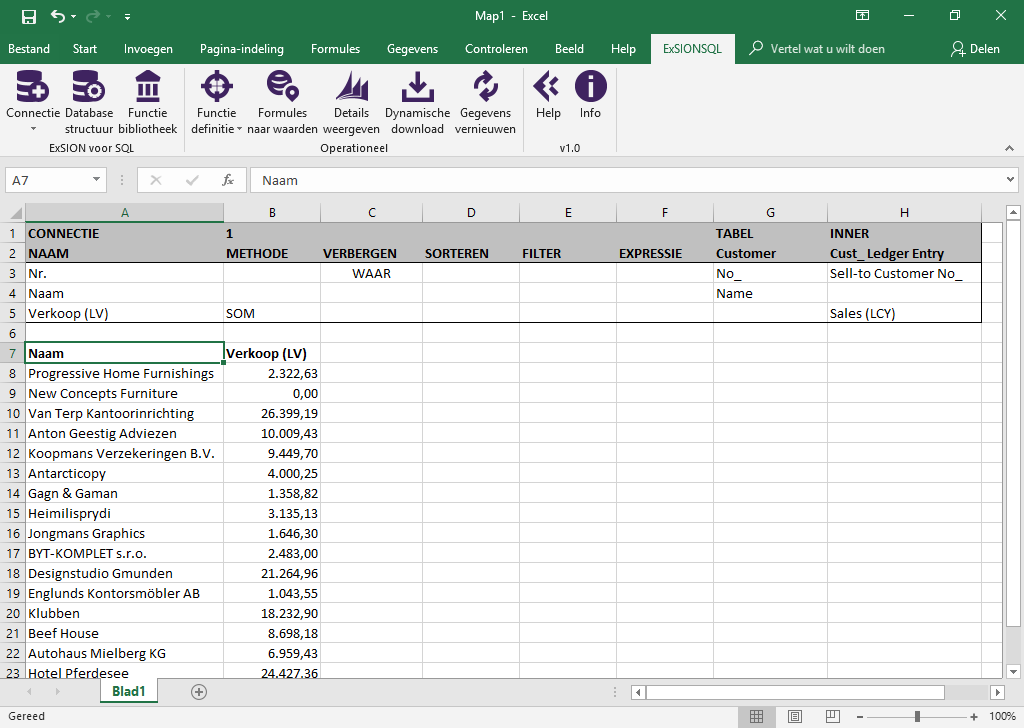Click the horizontal scrollbar thumb

795,692
